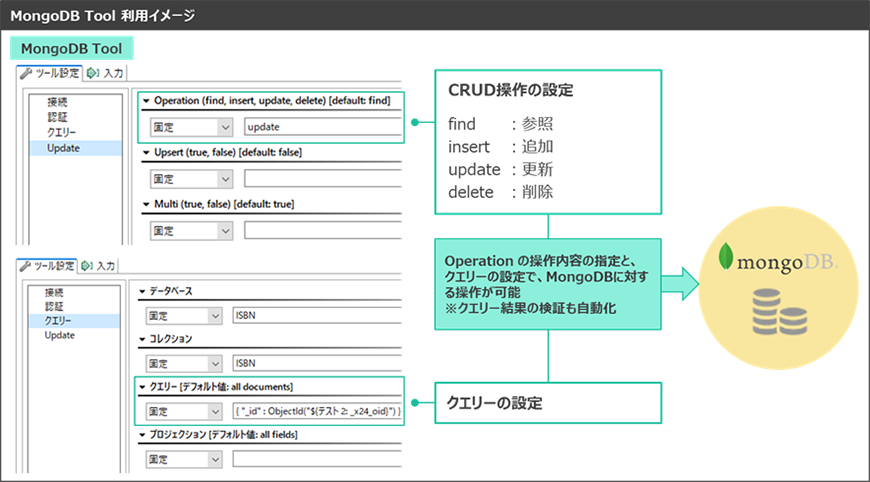Image resolution: width=870 pixels, height=482 pixels.
Task: Click the update : 更新 line
Action: [x=500, y=169]
